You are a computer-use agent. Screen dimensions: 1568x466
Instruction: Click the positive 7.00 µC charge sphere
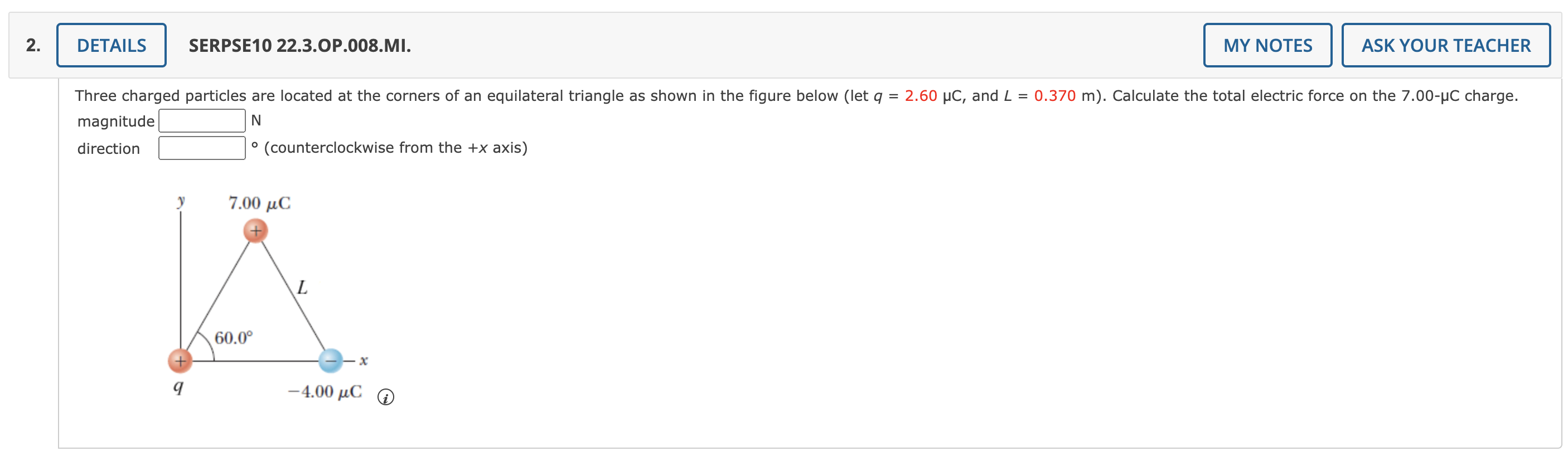click(x=255, y=231)
